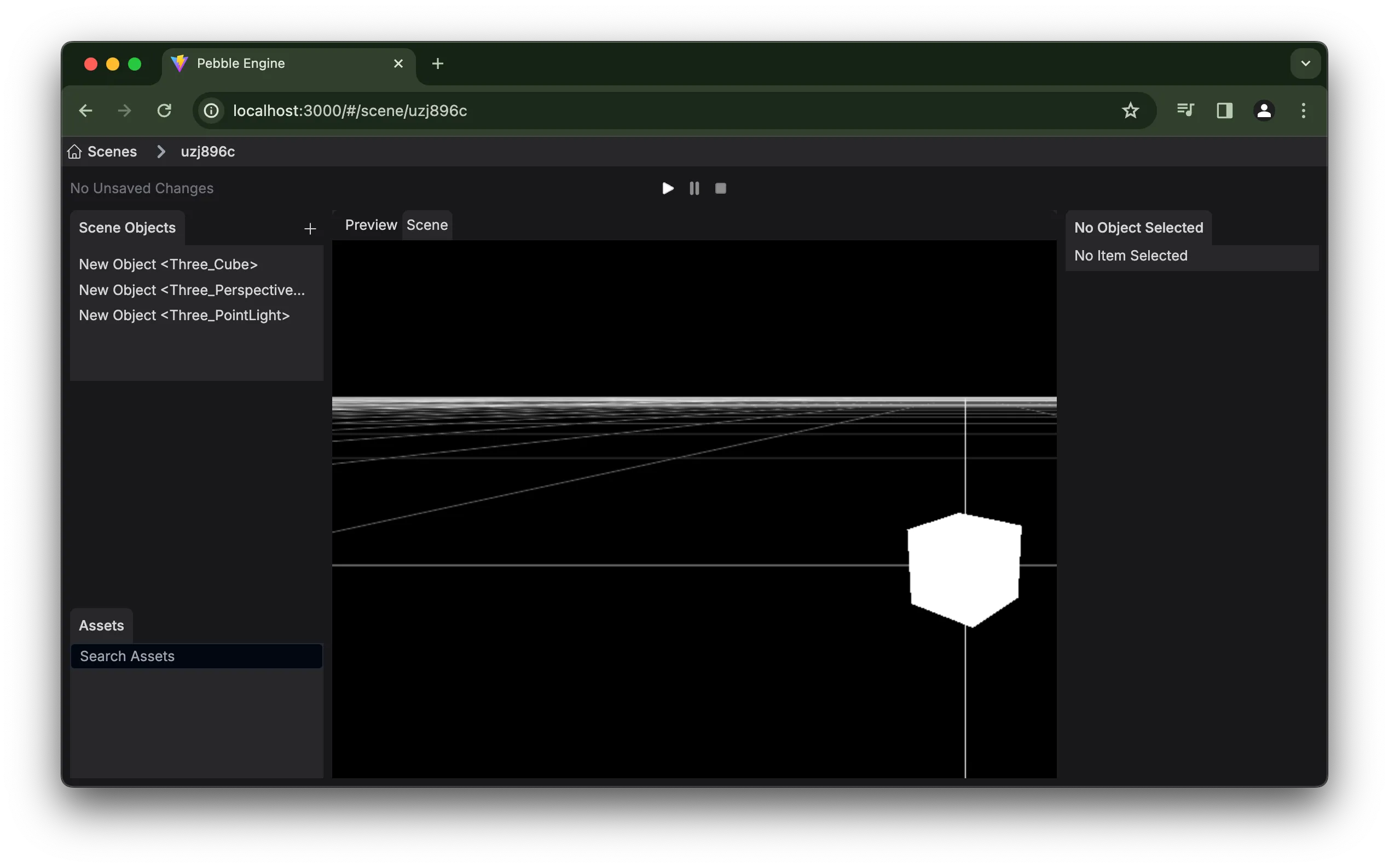Open the browser side panel icon
The image size is (1389, 868).
[1225, 110]
